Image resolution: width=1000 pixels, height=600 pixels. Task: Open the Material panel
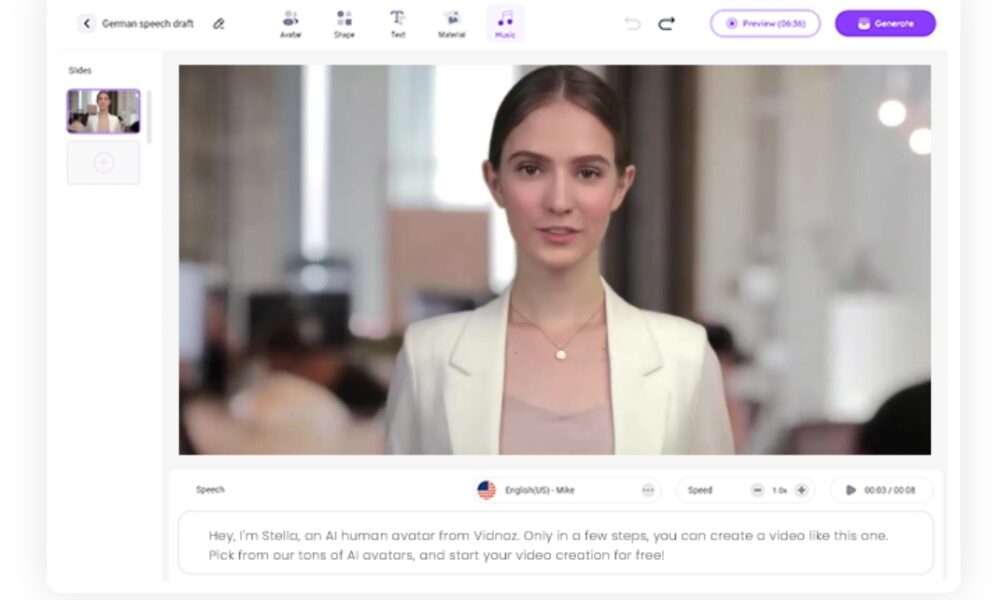pos(451,22)
